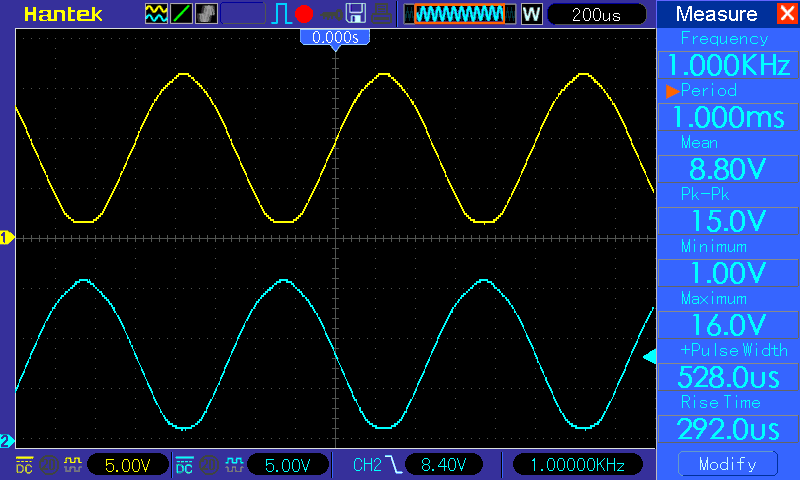The height and width of the screenshot is (480, 800).
Task: Select the yellow channel 1 ground marker
Action: tap(7, 238)
